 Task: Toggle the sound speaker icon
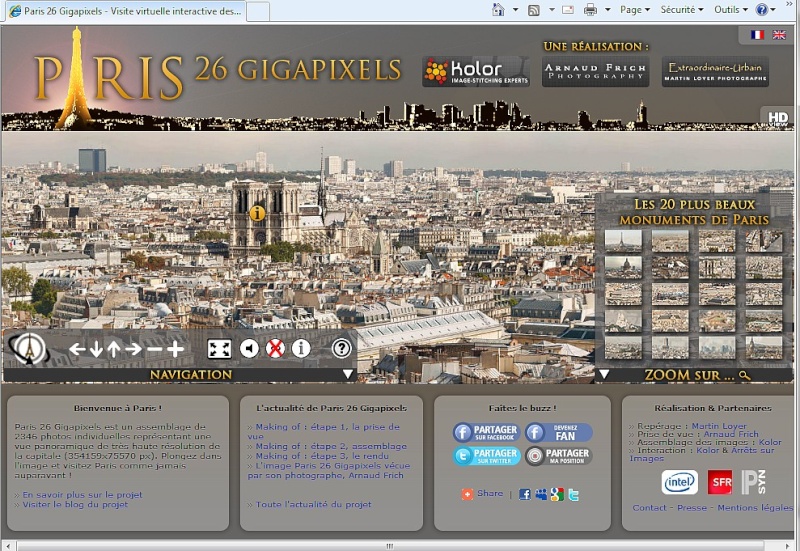(x=249, y=349)
